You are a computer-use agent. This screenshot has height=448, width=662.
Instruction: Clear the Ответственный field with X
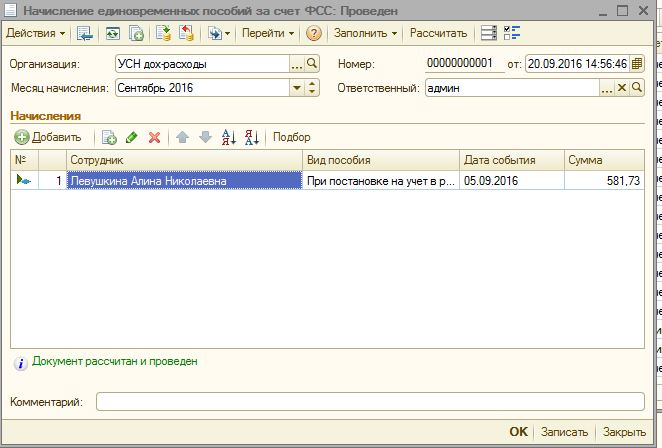tap(621, 88)
